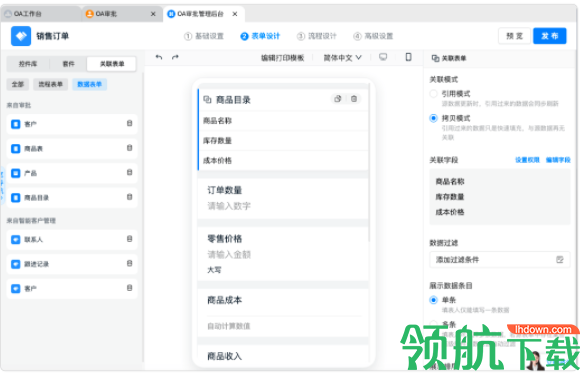Click the 预览 button
Viewport: 580px width, 377px height.
tap(515, 36)
